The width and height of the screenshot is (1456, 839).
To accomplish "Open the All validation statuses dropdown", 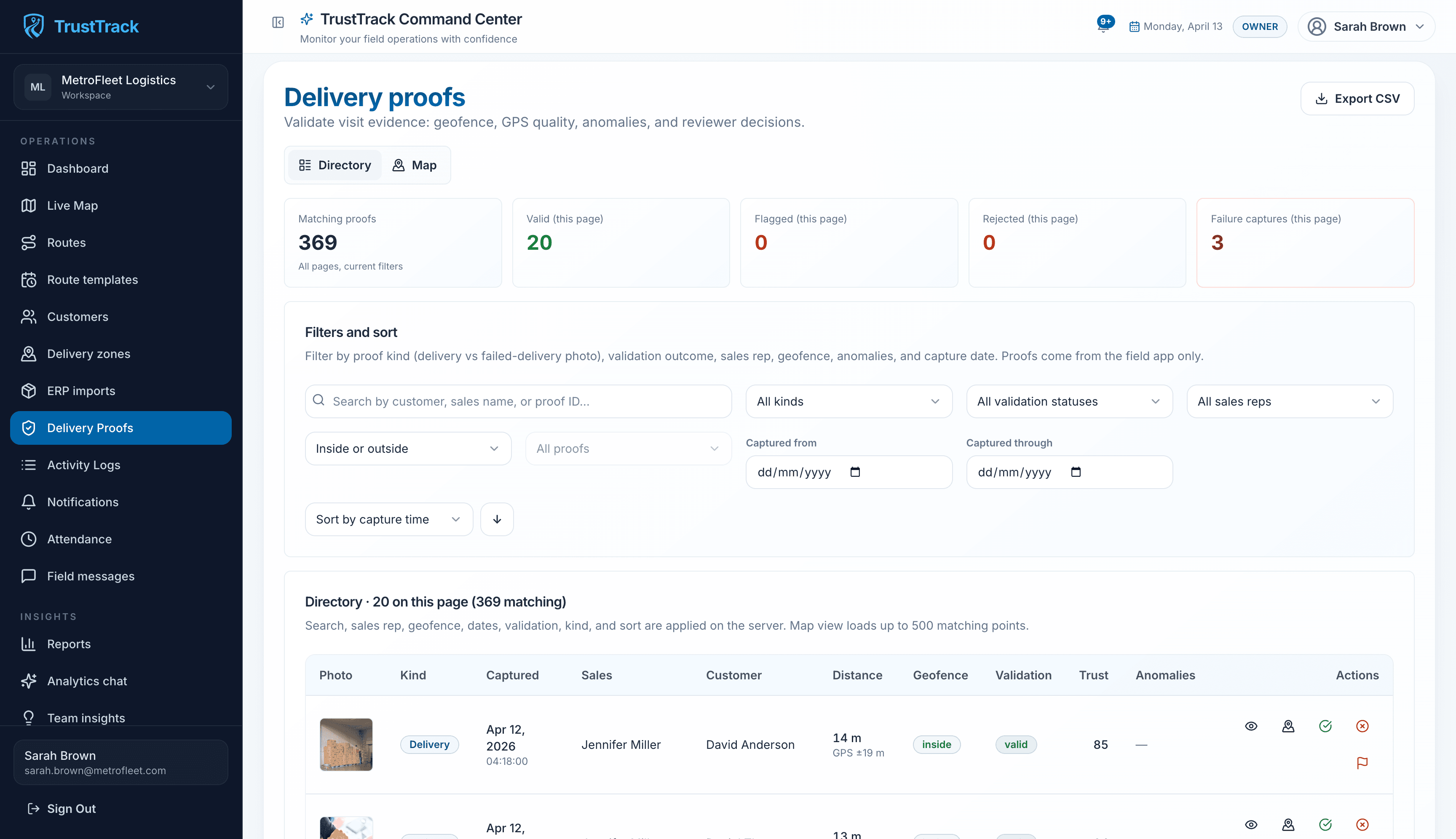I will [1069, 402].
